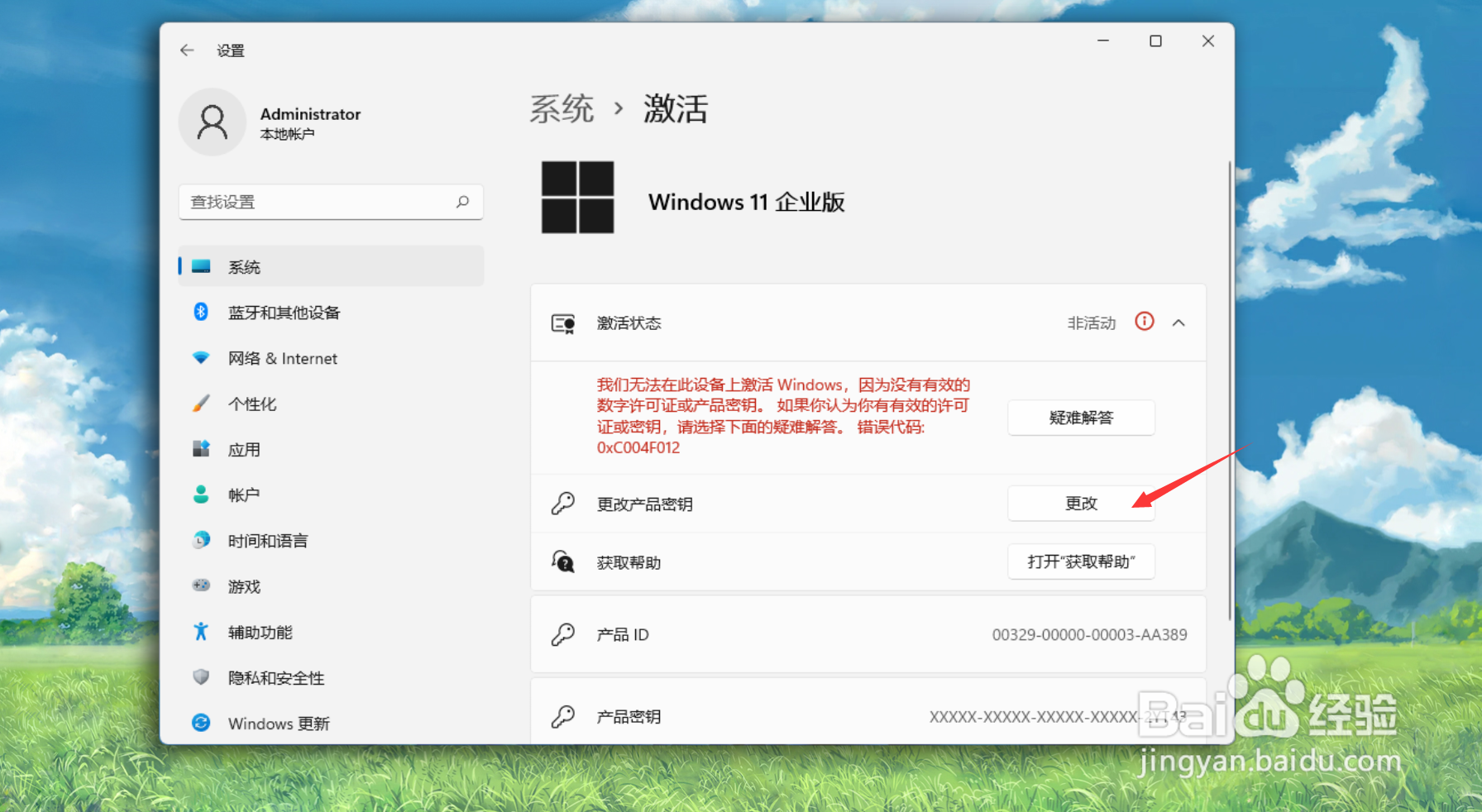This screenshot has height=812, width=1482.
Task: Minimize the Settings window
Action: click(x=1103, y=41)
